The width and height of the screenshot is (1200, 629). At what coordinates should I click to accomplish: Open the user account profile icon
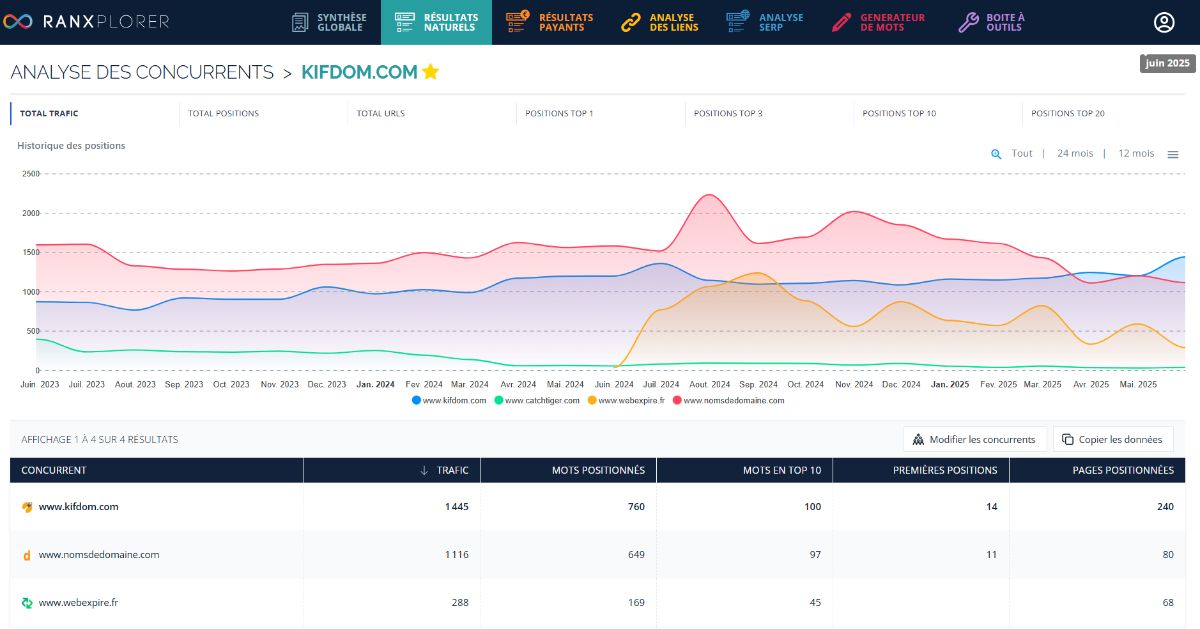point(1163,22)
